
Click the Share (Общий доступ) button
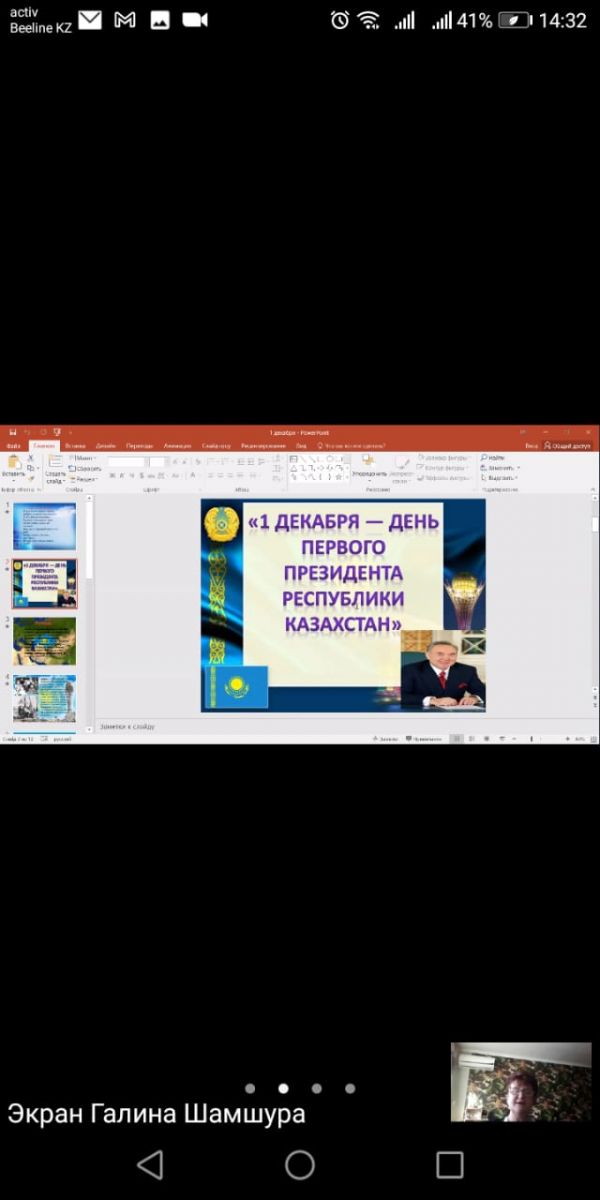coord(570,445)
